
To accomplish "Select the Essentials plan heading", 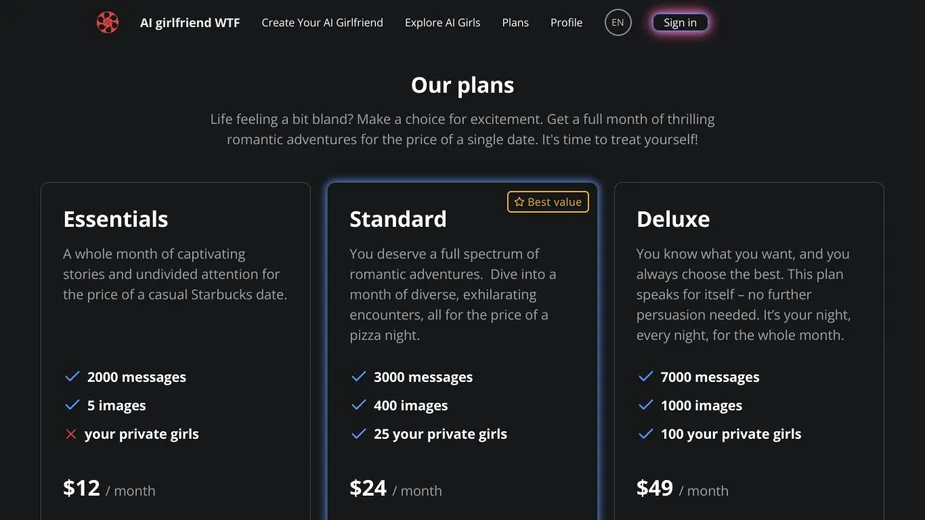I will (x=116, y=219).
